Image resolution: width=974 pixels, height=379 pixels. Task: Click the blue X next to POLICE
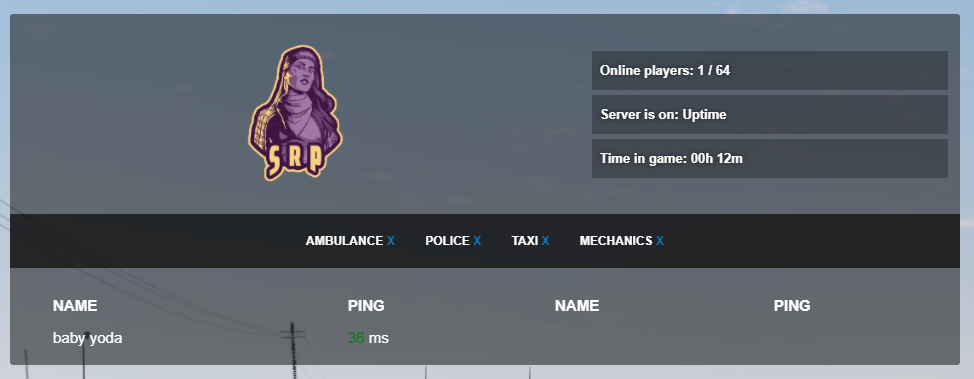[477, 241]
